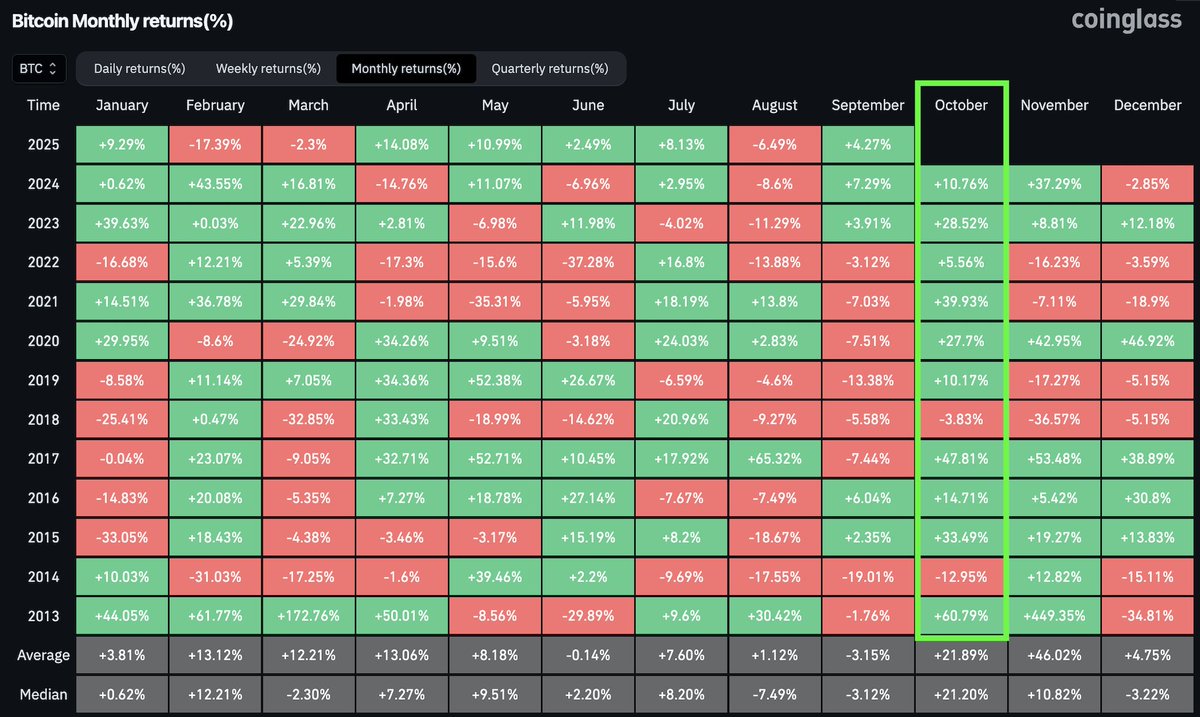Select the 2014 row label
The image size is (1200, 717).
(x=43, y=576)
